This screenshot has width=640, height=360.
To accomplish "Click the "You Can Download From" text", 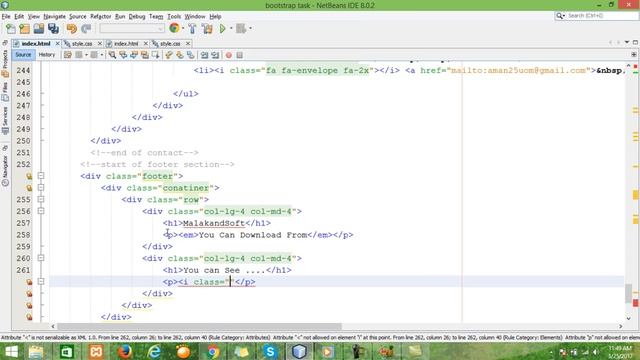I will point(253,235).
